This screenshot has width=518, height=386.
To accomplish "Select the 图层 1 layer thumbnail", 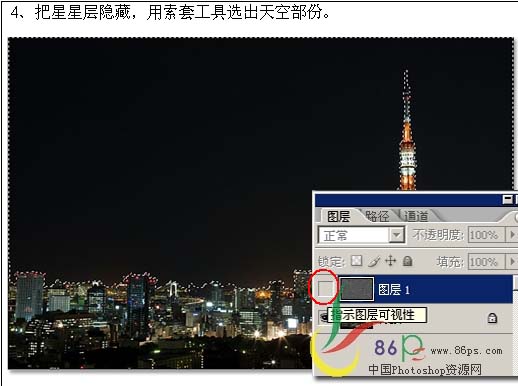I will click(x=356, y=289).
